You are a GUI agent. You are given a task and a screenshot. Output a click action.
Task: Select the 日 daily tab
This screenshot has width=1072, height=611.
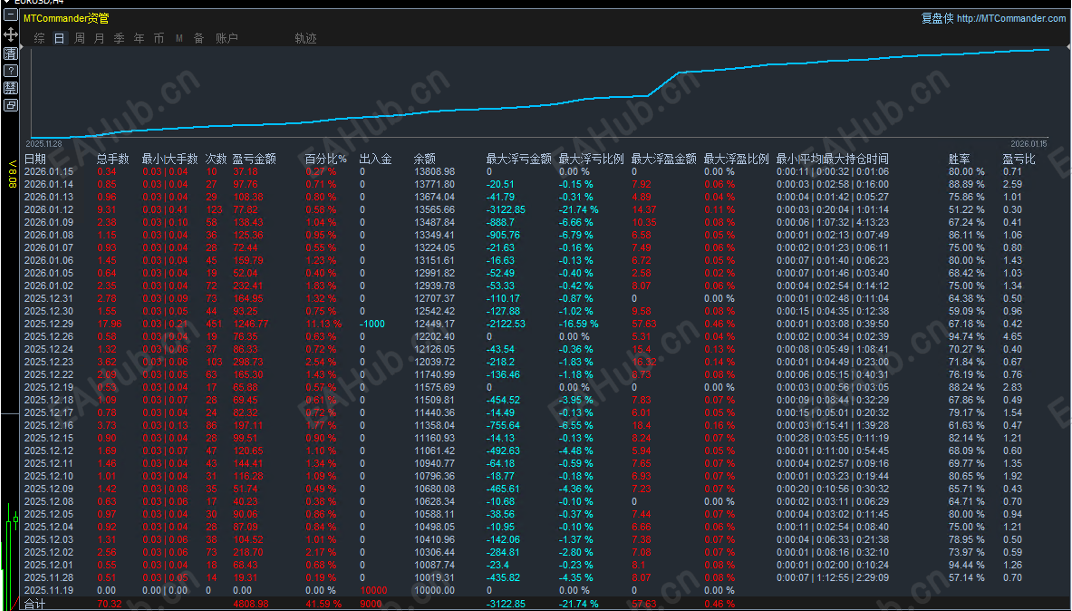(59, 38)
